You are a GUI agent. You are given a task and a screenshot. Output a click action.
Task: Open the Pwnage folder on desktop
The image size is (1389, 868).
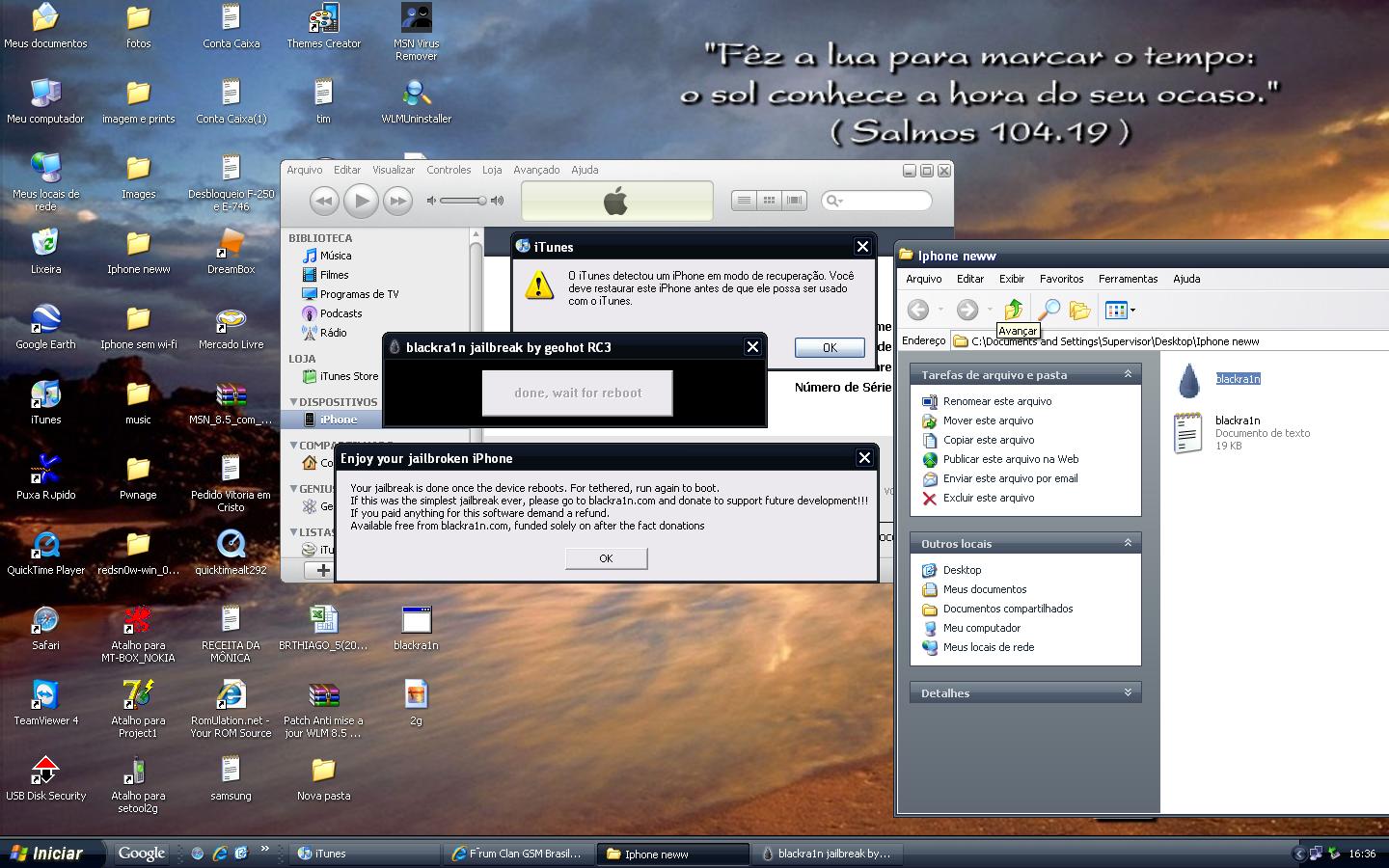tap(138, 476)
